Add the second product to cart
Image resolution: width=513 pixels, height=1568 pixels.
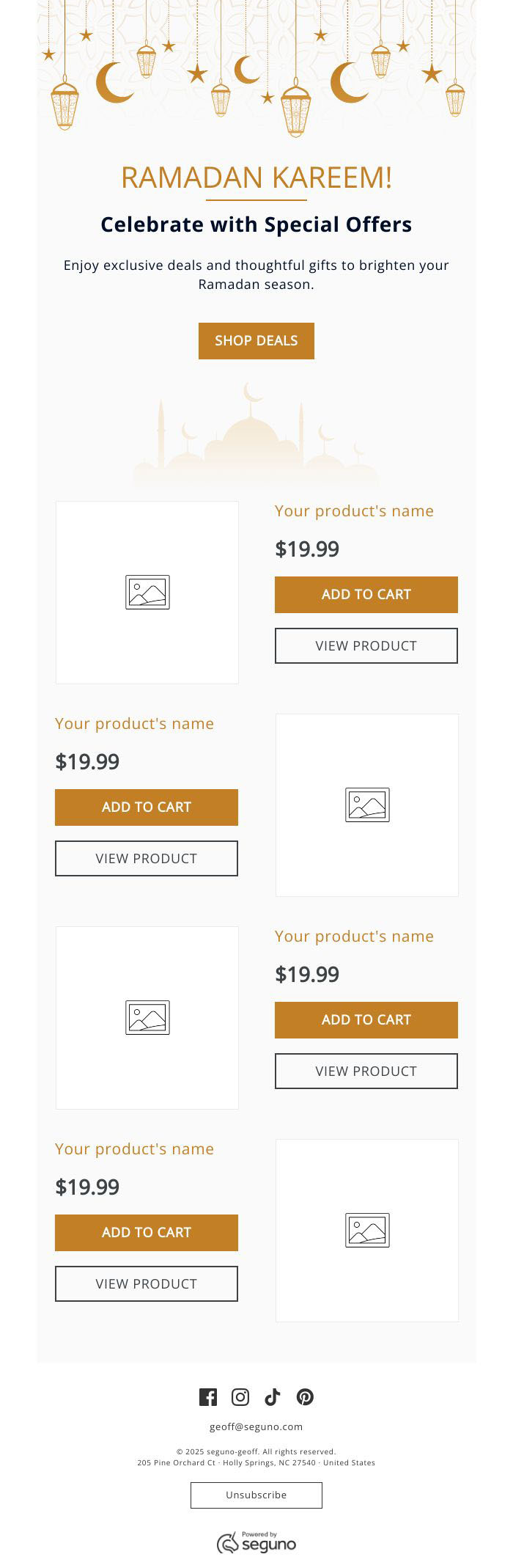(147, 807)
